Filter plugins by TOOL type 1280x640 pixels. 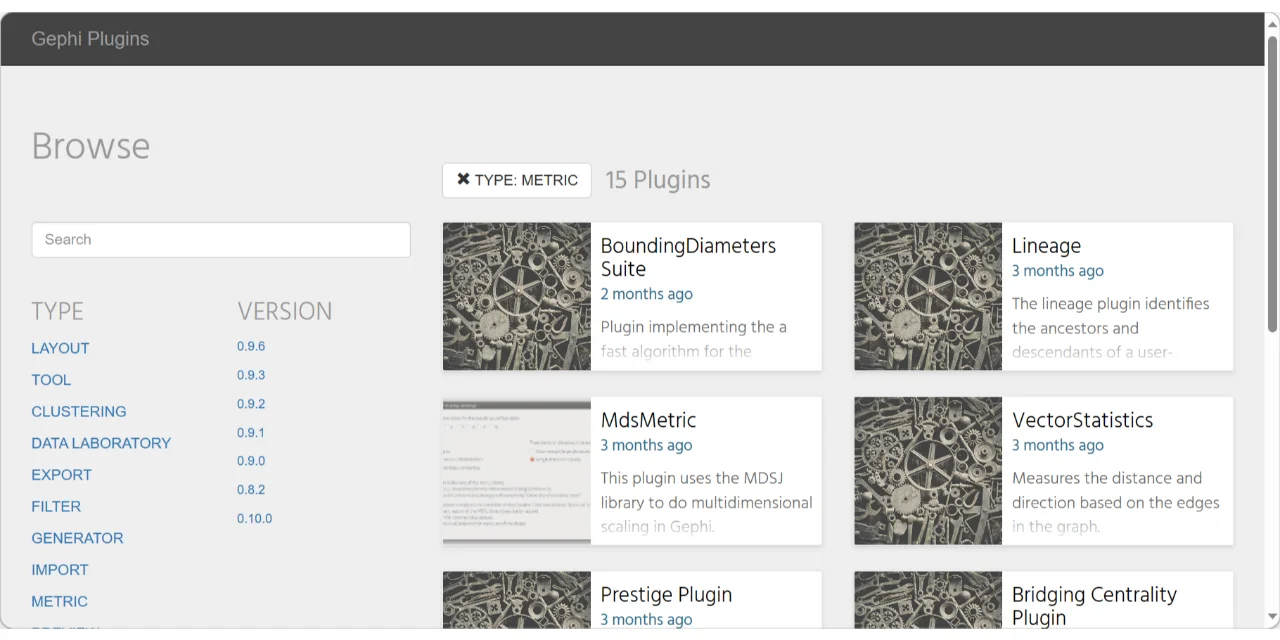(x=51, y=380)
